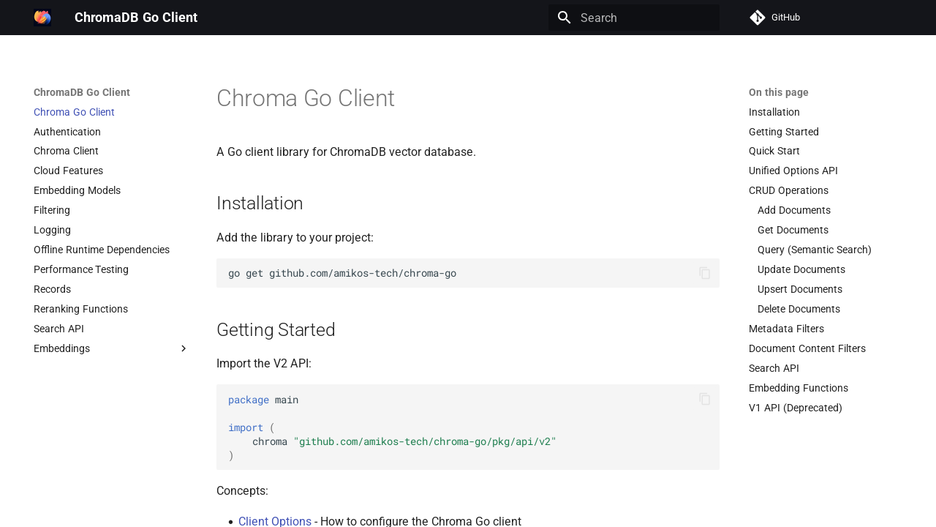Jump to Get Documents subsection
This screenshot has height=527, width=936.
coord(793,230)
